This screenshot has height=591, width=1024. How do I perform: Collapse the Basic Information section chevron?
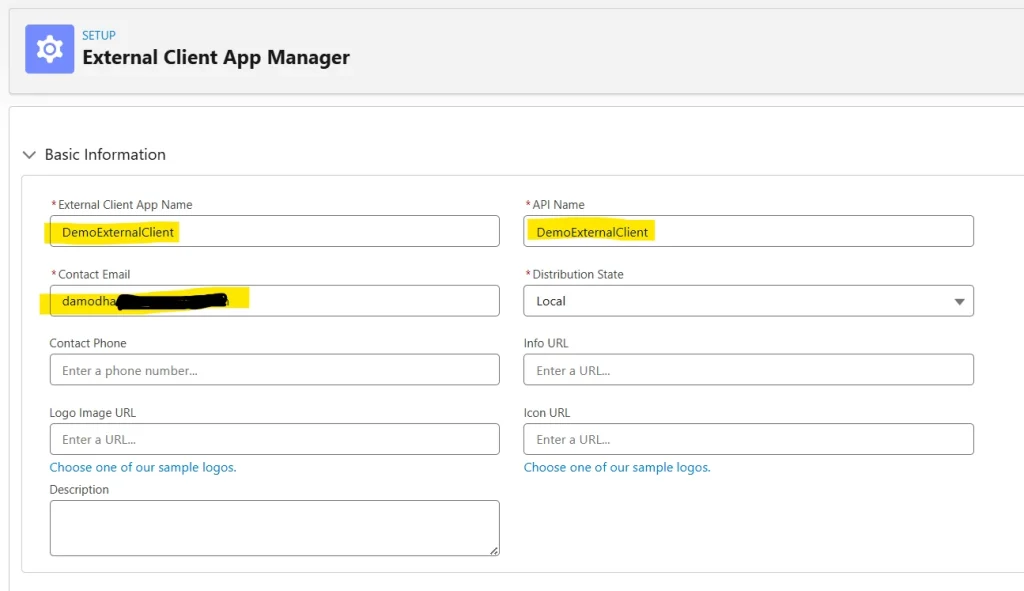pos(29,155)
